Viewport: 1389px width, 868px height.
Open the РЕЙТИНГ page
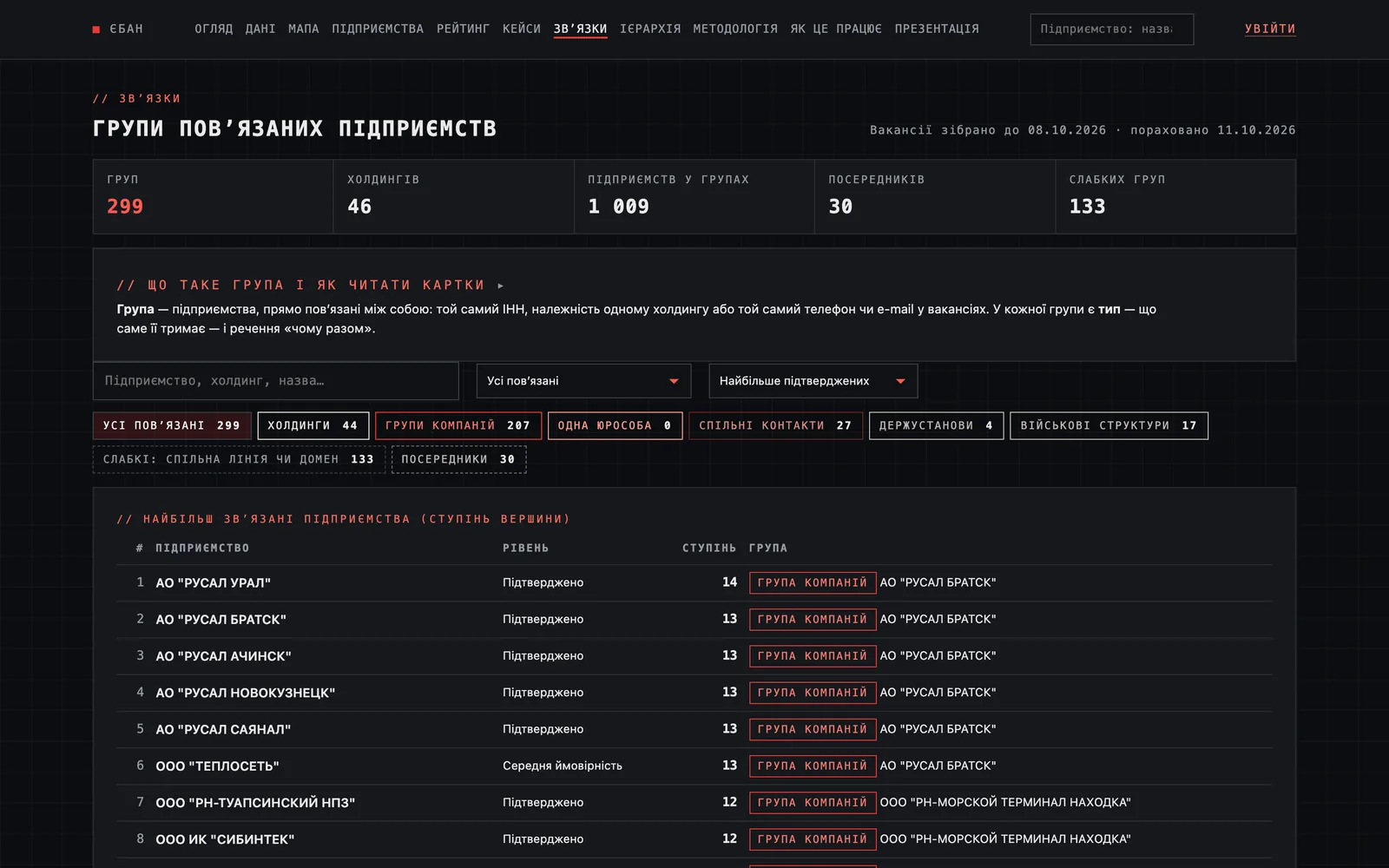click(464, 29)
